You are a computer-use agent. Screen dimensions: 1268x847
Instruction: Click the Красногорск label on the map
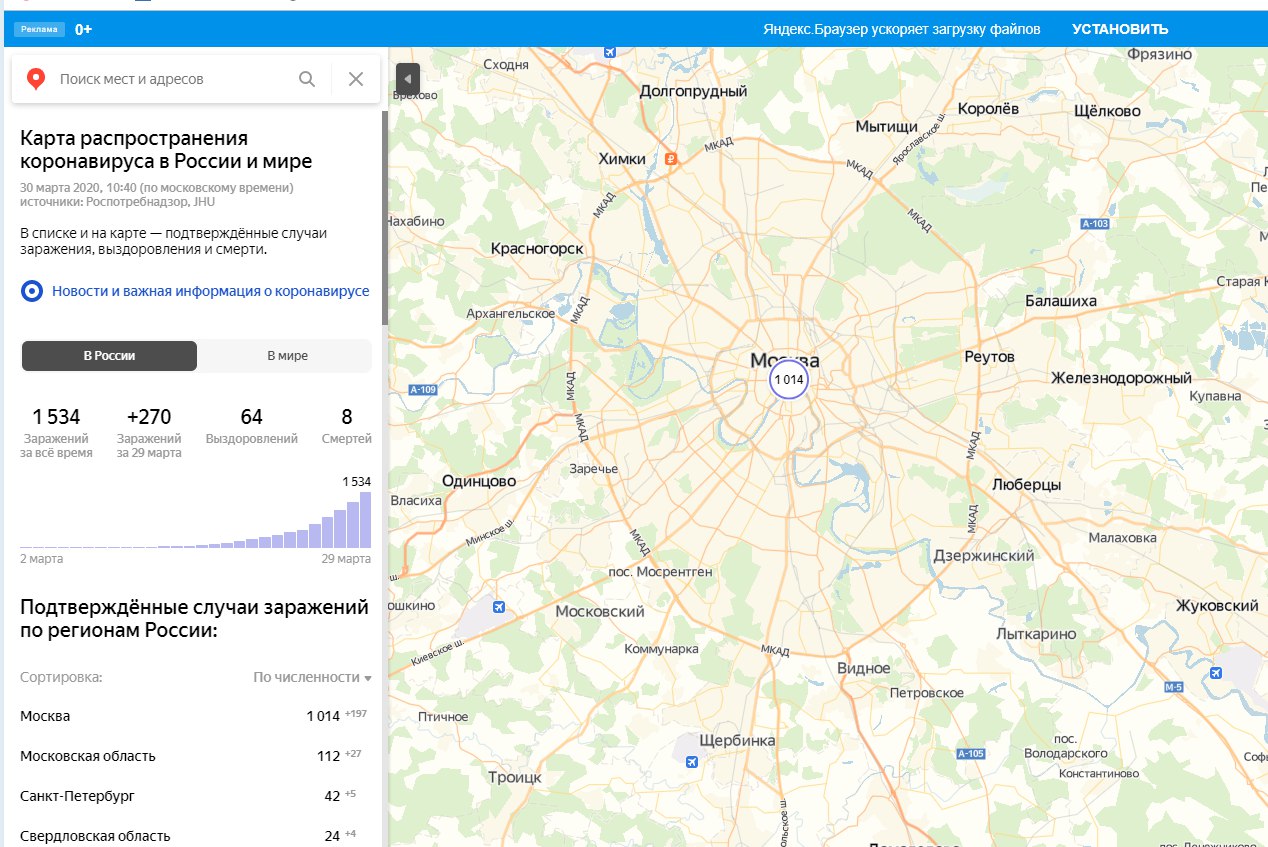pos(537,249)
